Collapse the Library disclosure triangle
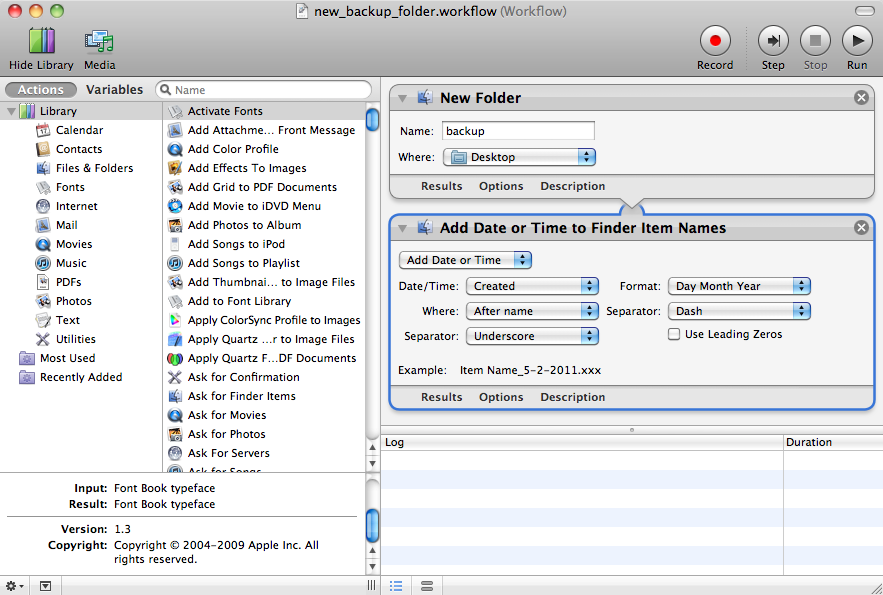 tap(11, 111)
